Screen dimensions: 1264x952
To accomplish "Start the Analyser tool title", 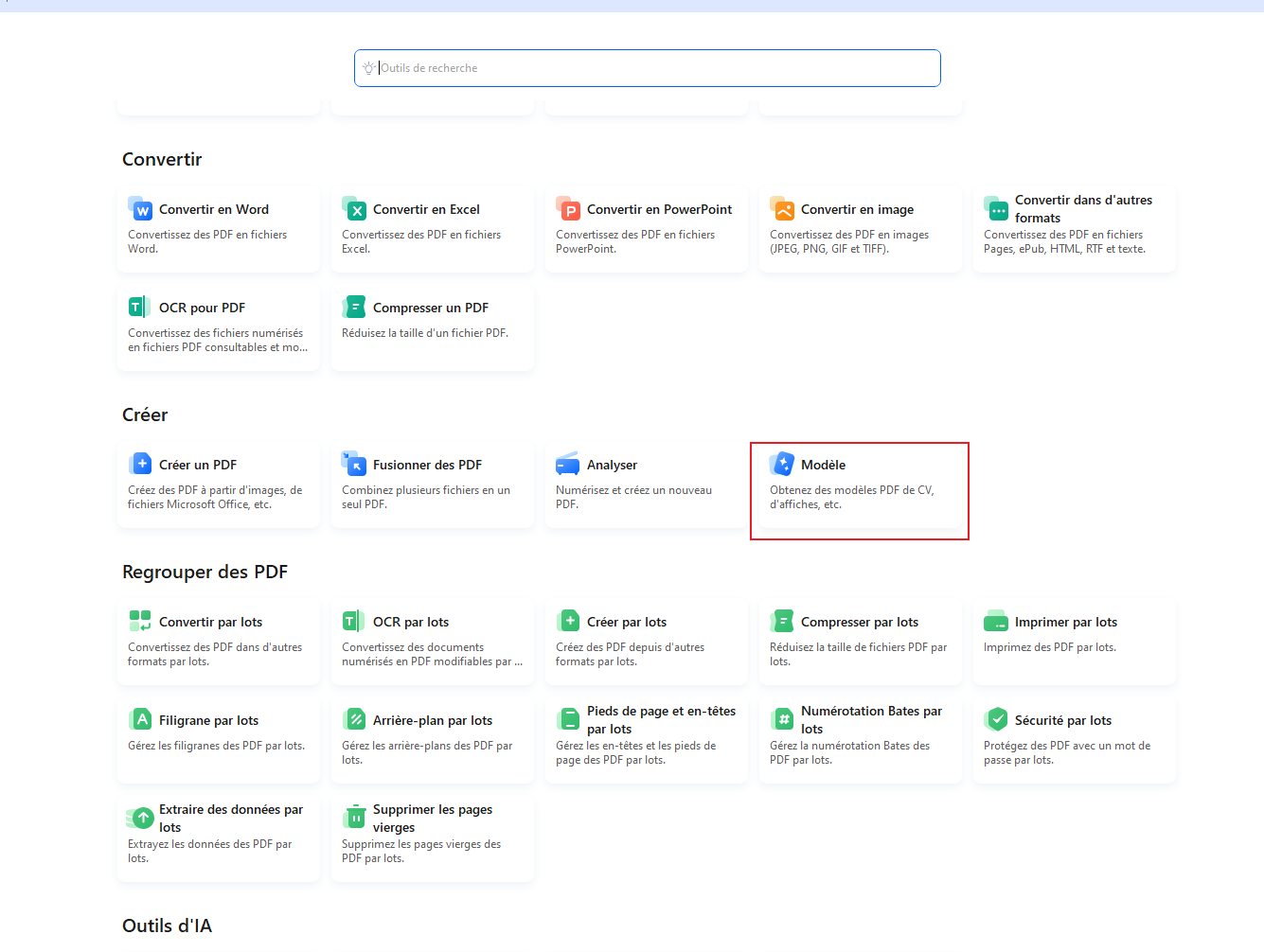I will coord(612,465).
